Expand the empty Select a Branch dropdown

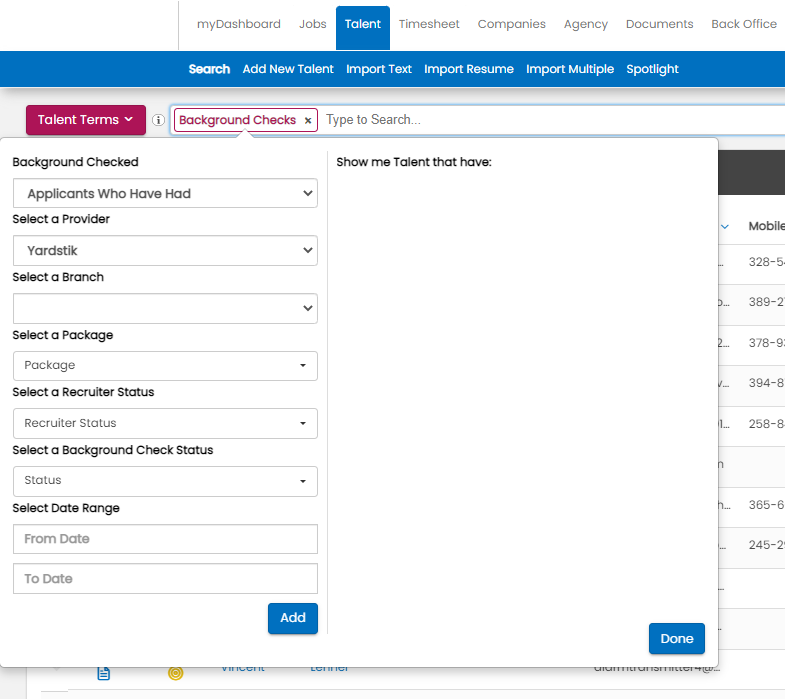[x=165, y=308]
